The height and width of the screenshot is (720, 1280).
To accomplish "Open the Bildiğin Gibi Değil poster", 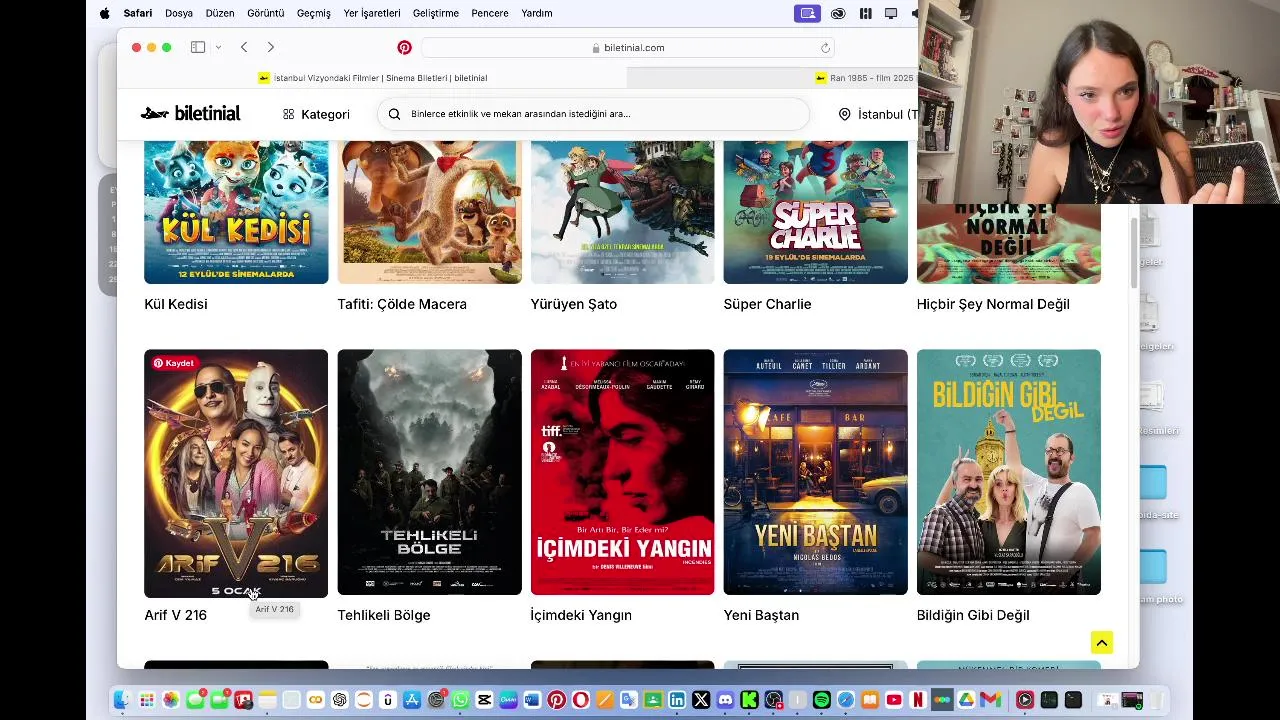I will (x=1008, y=472).
